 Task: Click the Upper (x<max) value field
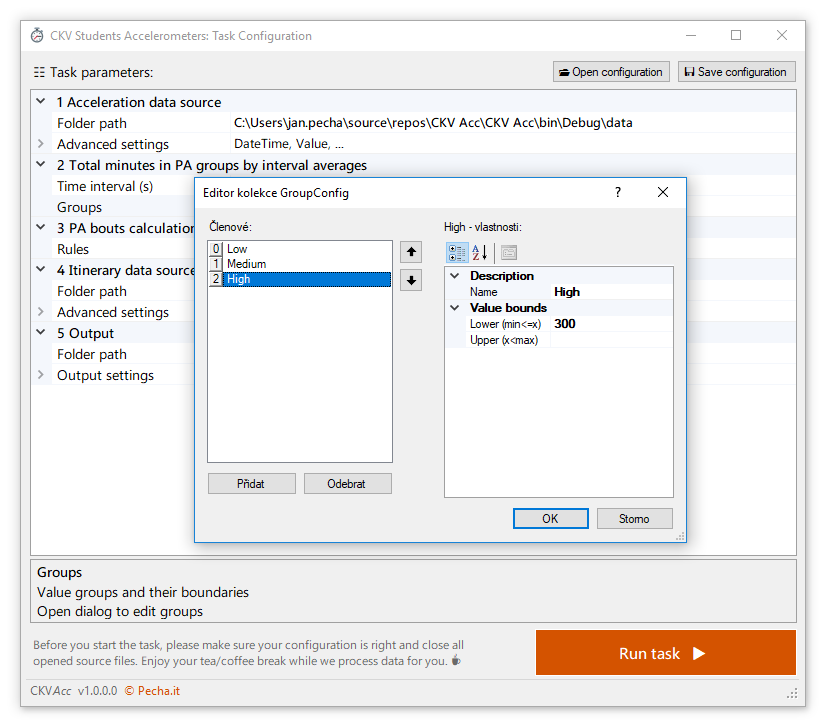tap(611, 340)
